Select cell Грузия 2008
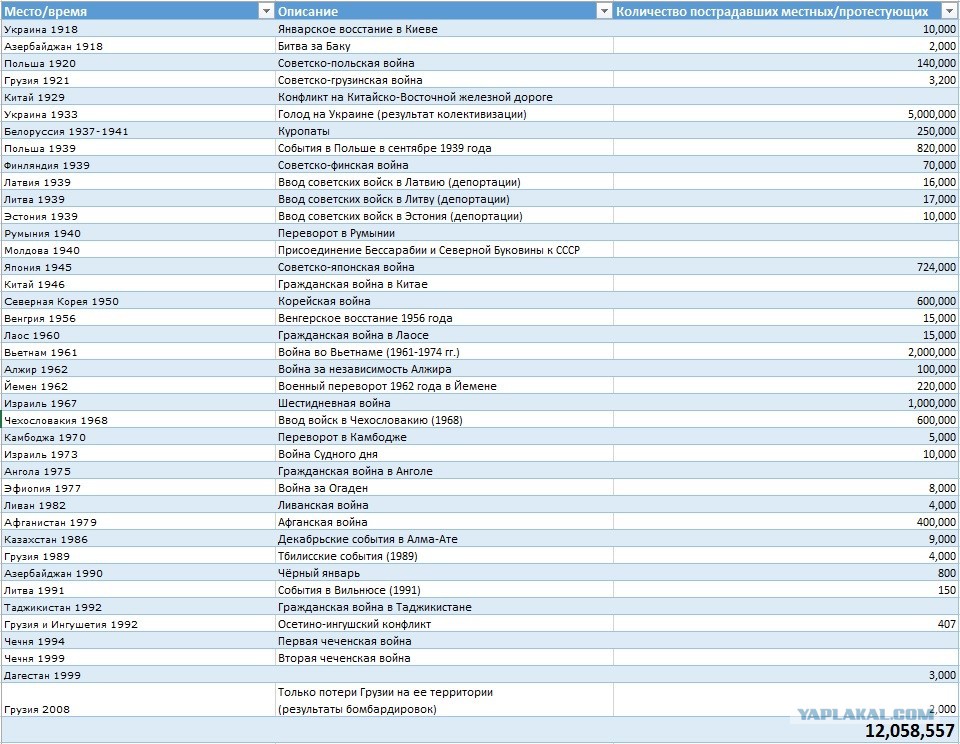This screenshot has height=744, width=960. click(138, 701)
